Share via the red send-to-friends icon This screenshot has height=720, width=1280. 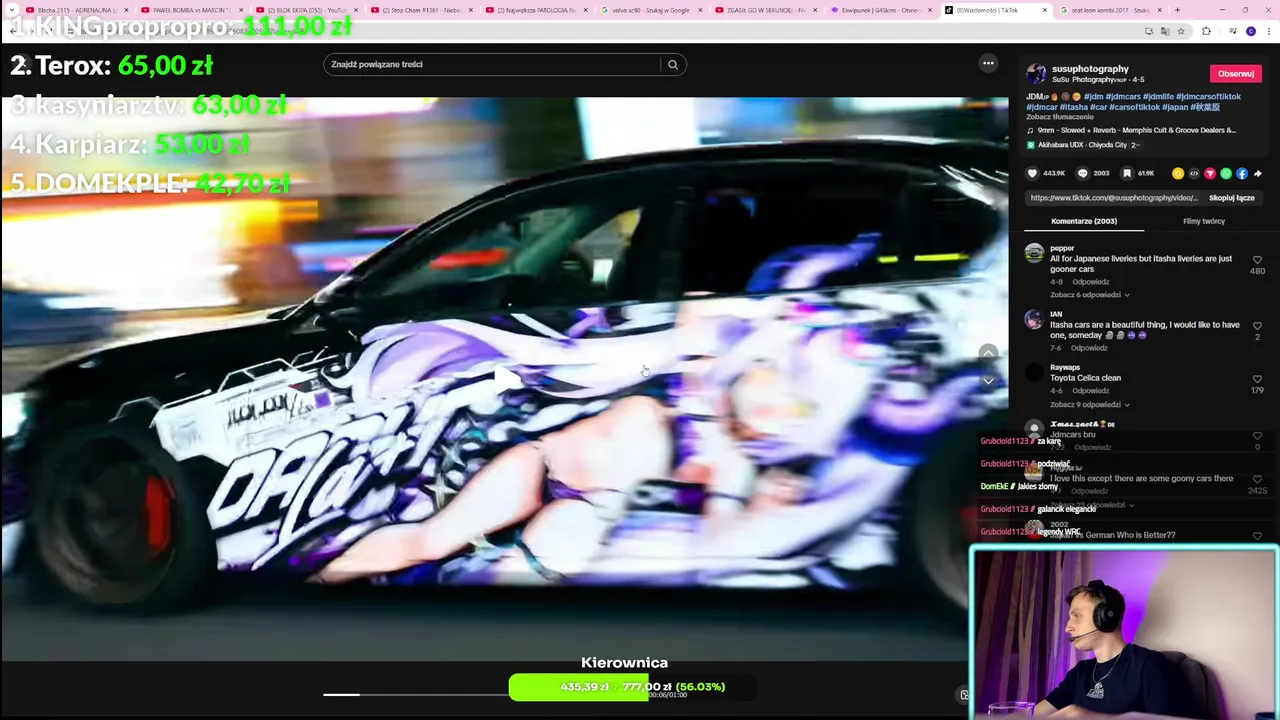(x=1210, y=173)
